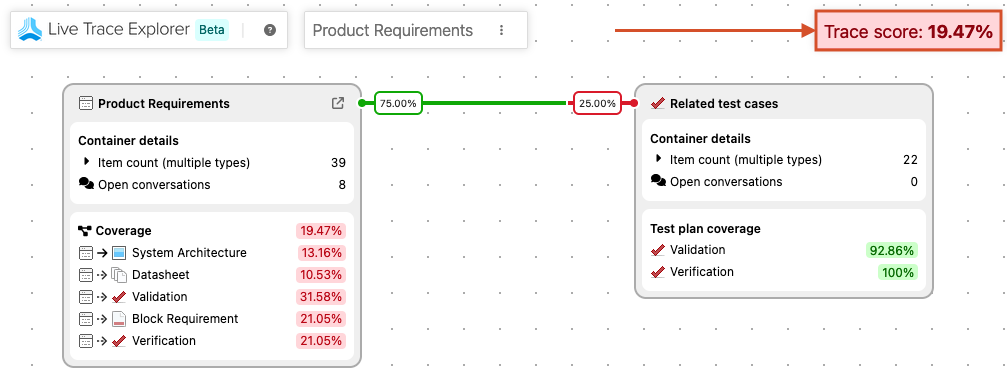Click the Live Trace Explorer logo icon
Image resolution: width=1007 pixels, height=375 pixels.
click(30, 30)
